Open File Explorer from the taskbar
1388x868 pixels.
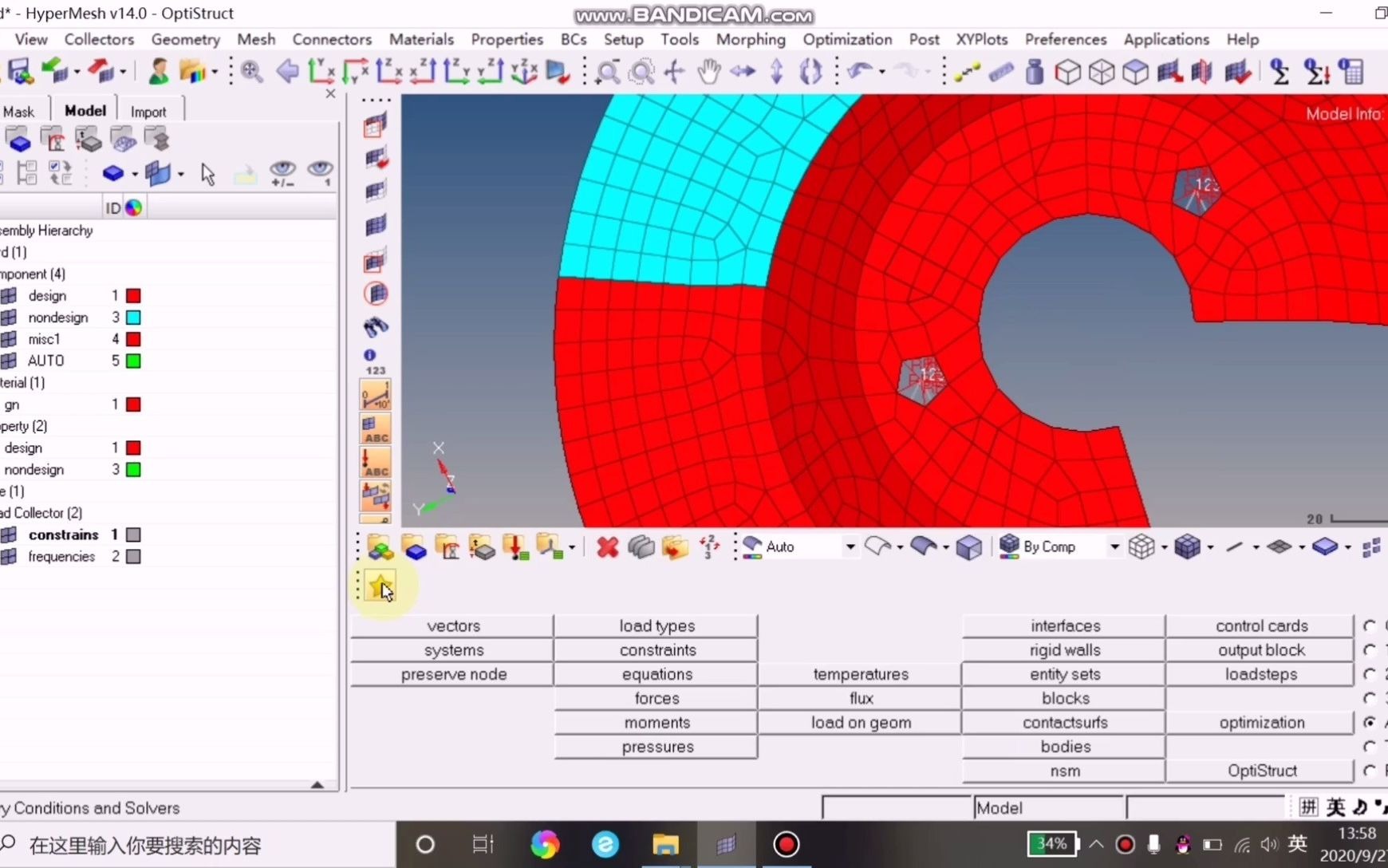tap(664, 844)
